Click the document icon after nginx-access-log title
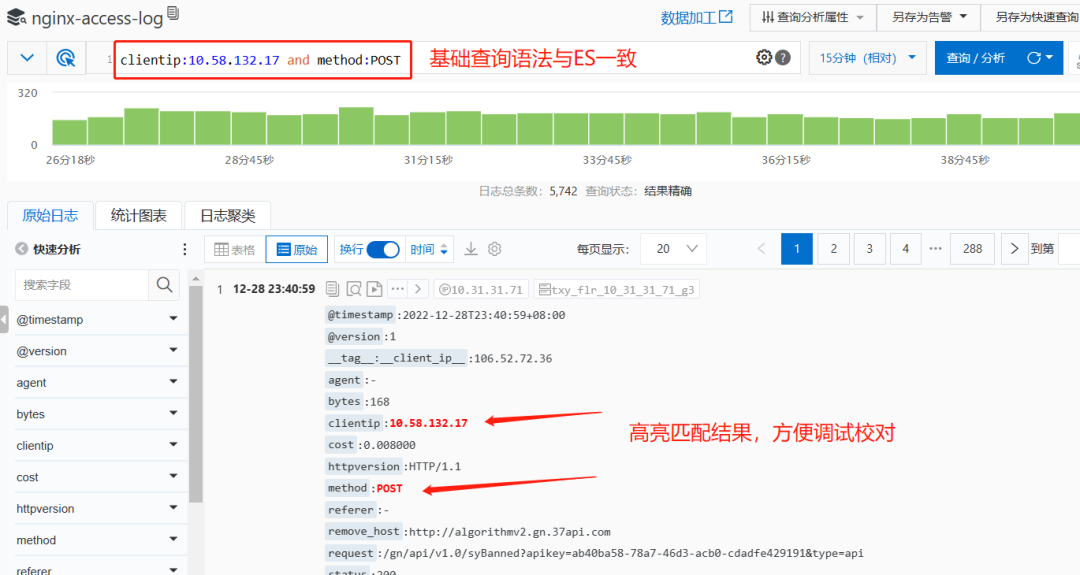Viewport: 1080px width, 575px height. [x=173, y=13]
